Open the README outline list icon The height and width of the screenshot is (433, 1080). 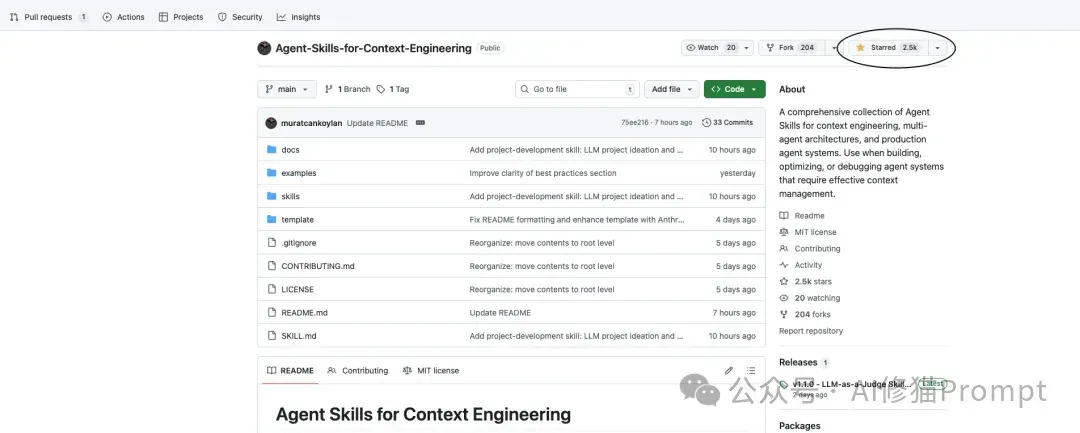(751, 370)
